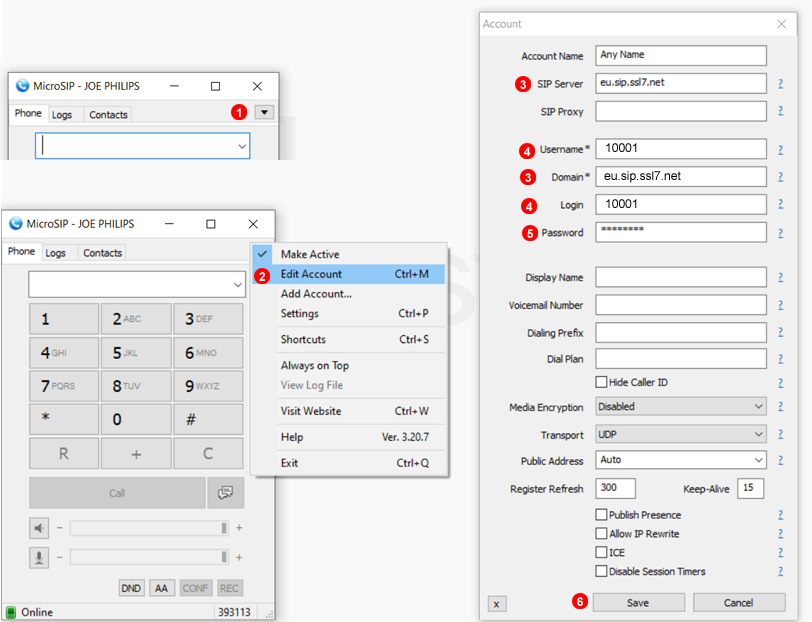This screenshot has height=622, width=812.
Task: Toggle the REC recording button
Action: 229,588
